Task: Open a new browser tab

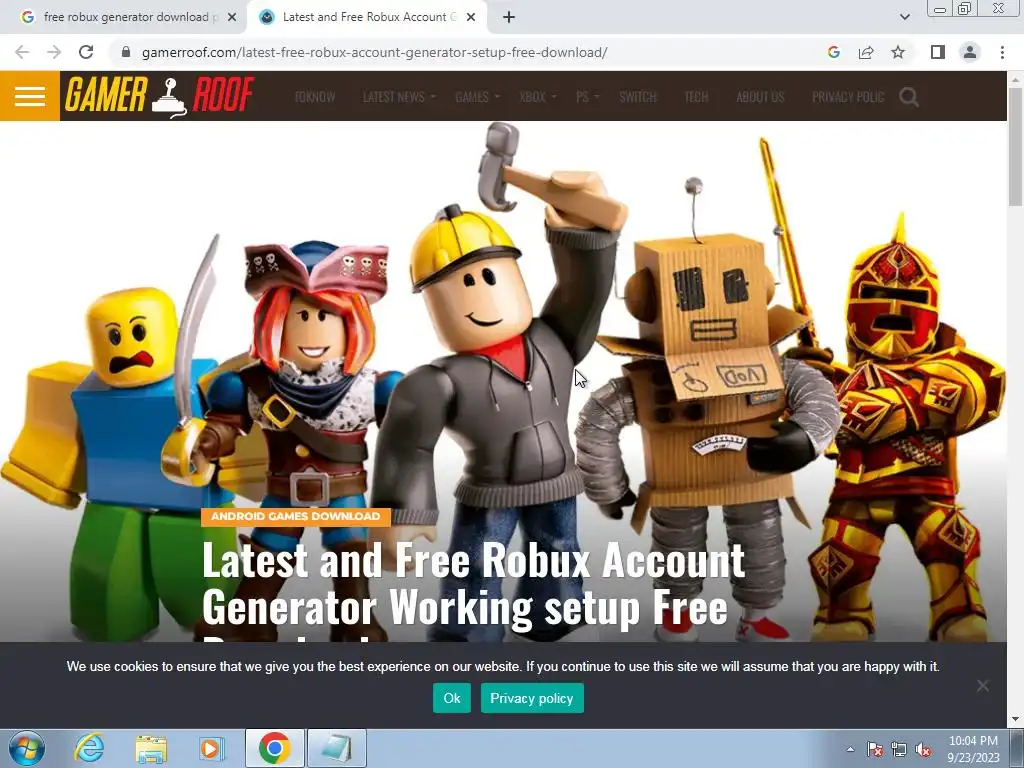Action: 509,17
